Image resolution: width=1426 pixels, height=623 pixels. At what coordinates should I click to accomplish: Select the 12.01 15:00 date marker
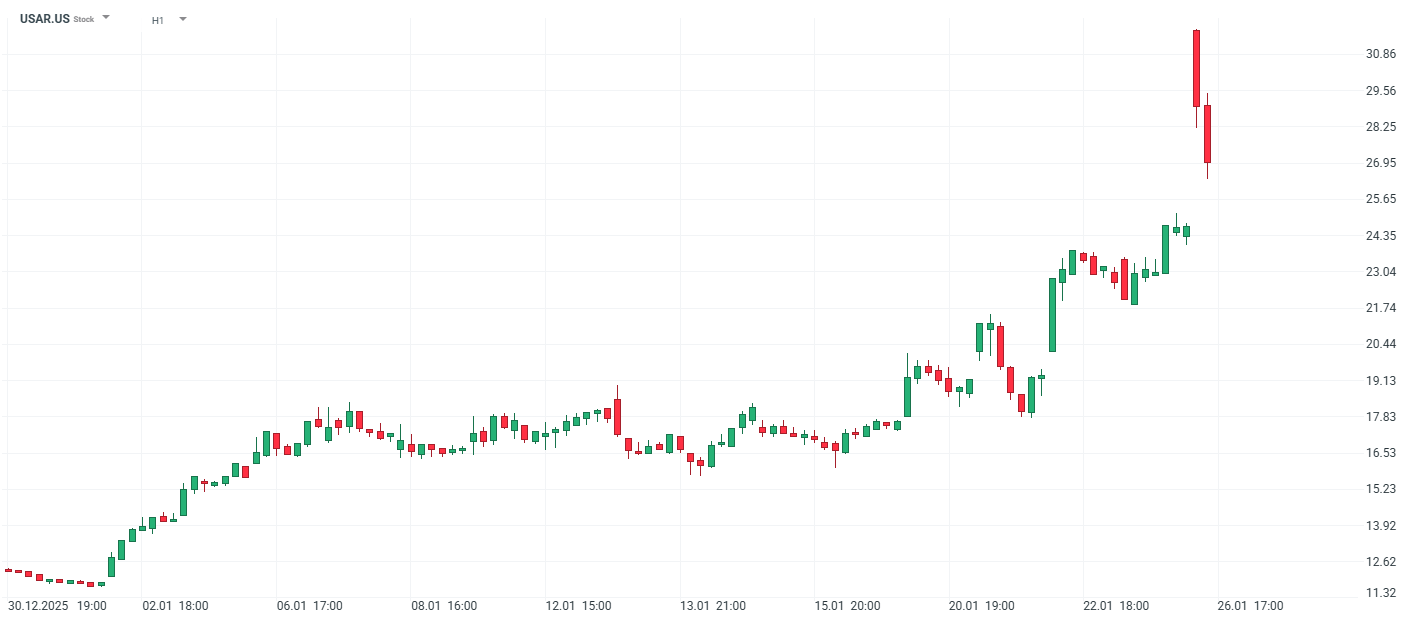pyautogui.click(x=579, y=606)
